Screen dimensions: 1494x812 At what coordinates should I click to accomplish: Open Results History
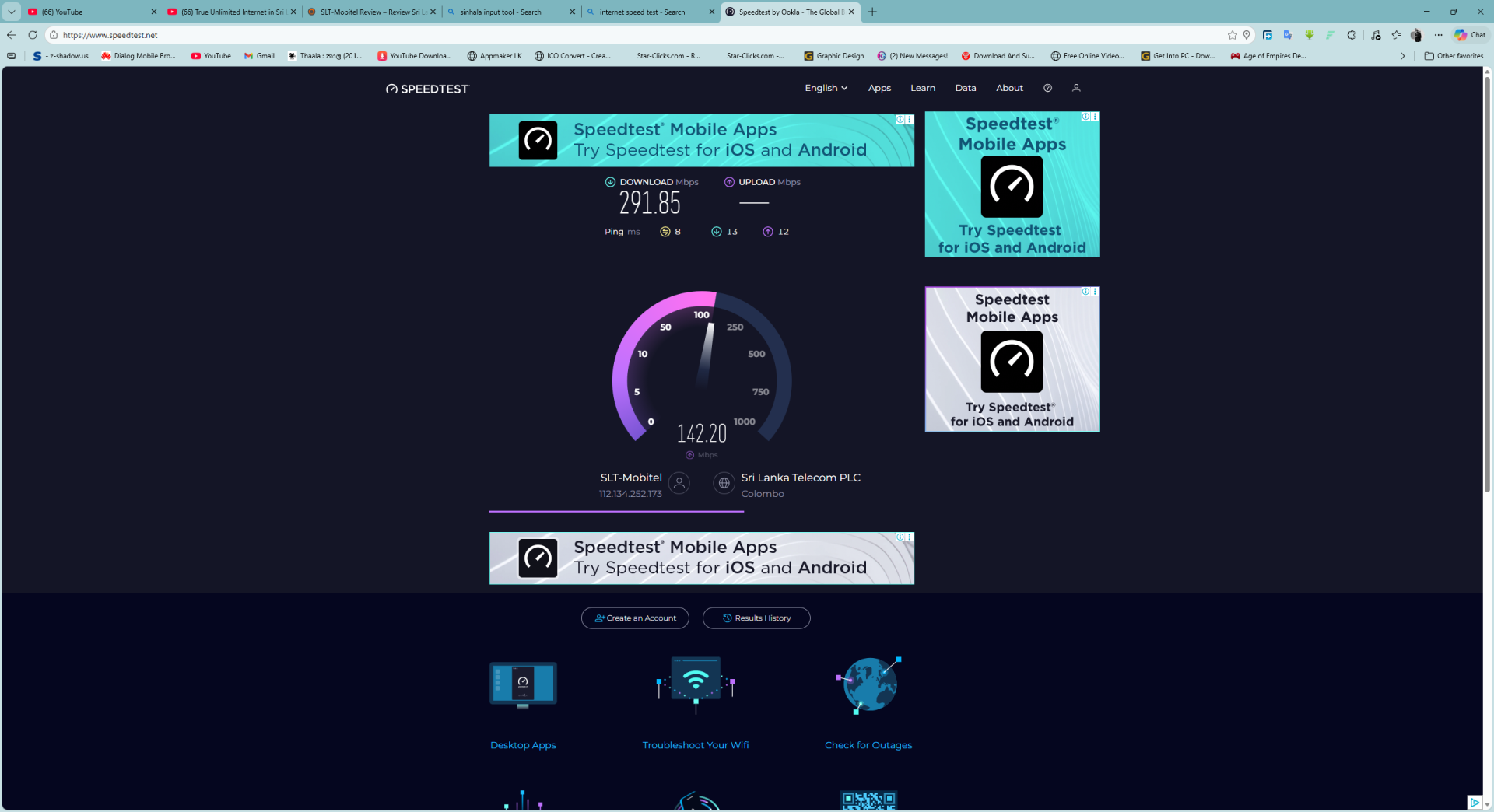(756, 618)
